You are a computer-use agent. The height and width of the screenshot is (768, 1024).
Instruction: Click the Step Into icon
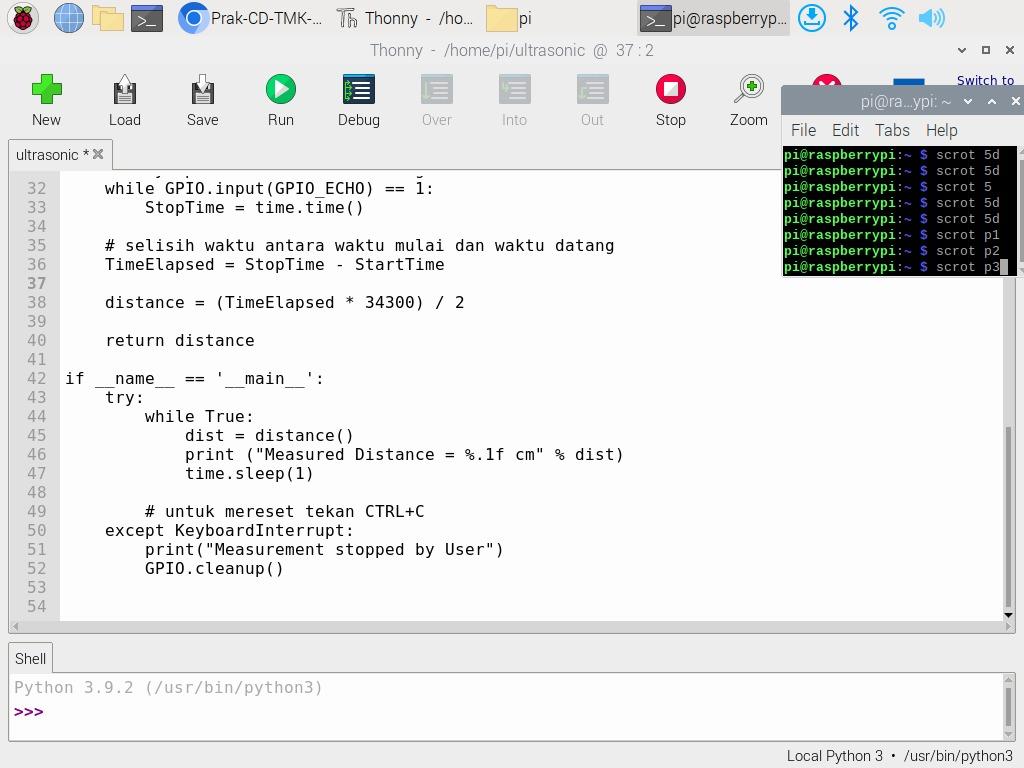515,89
